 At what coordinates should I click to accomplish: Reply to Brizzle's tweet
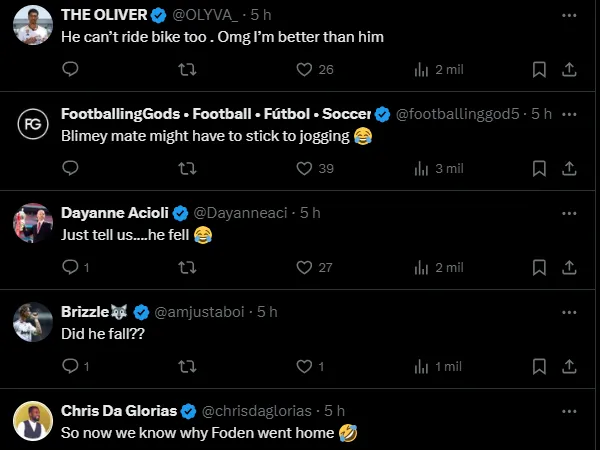(x=70, y=366)
